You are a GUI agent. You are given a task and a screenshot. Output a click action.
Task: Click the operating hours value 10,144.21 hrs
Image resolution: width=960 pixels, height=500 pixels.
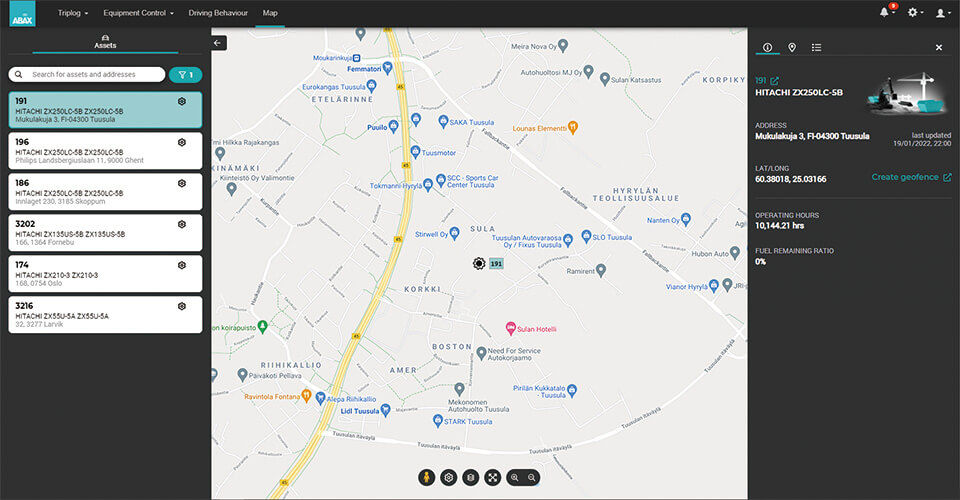[779, 226]
